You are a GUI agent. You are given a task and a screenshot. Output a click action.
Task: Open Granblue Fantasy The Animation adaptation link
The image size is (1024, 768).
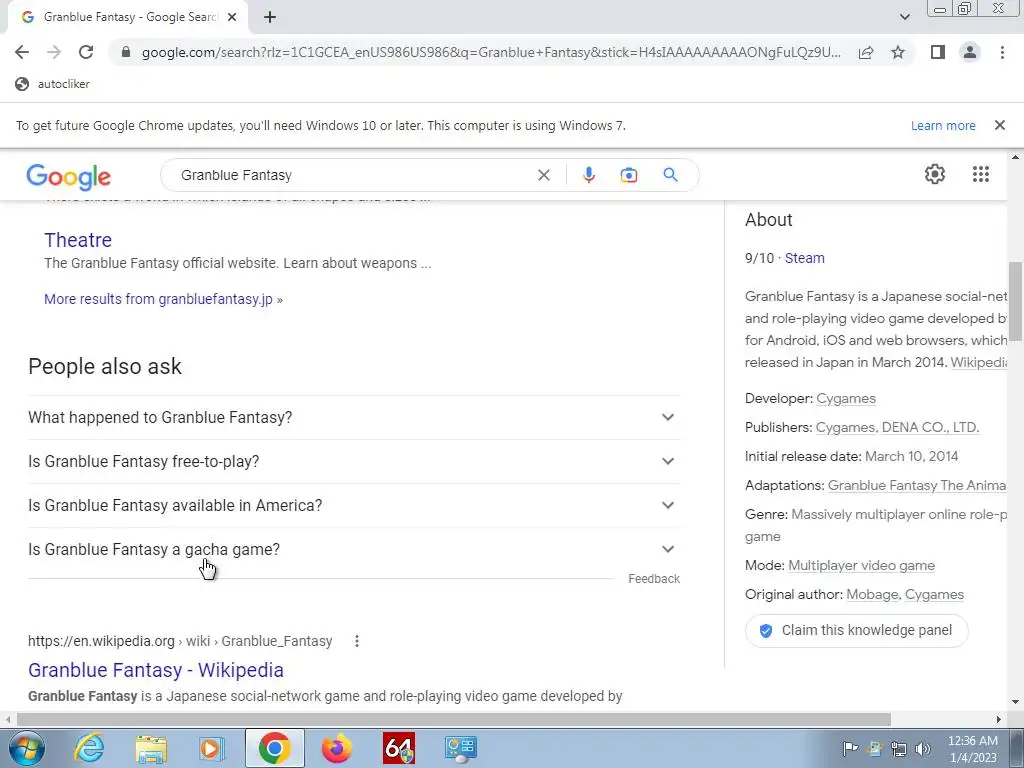pyautogui.click(x=917, y=485)
